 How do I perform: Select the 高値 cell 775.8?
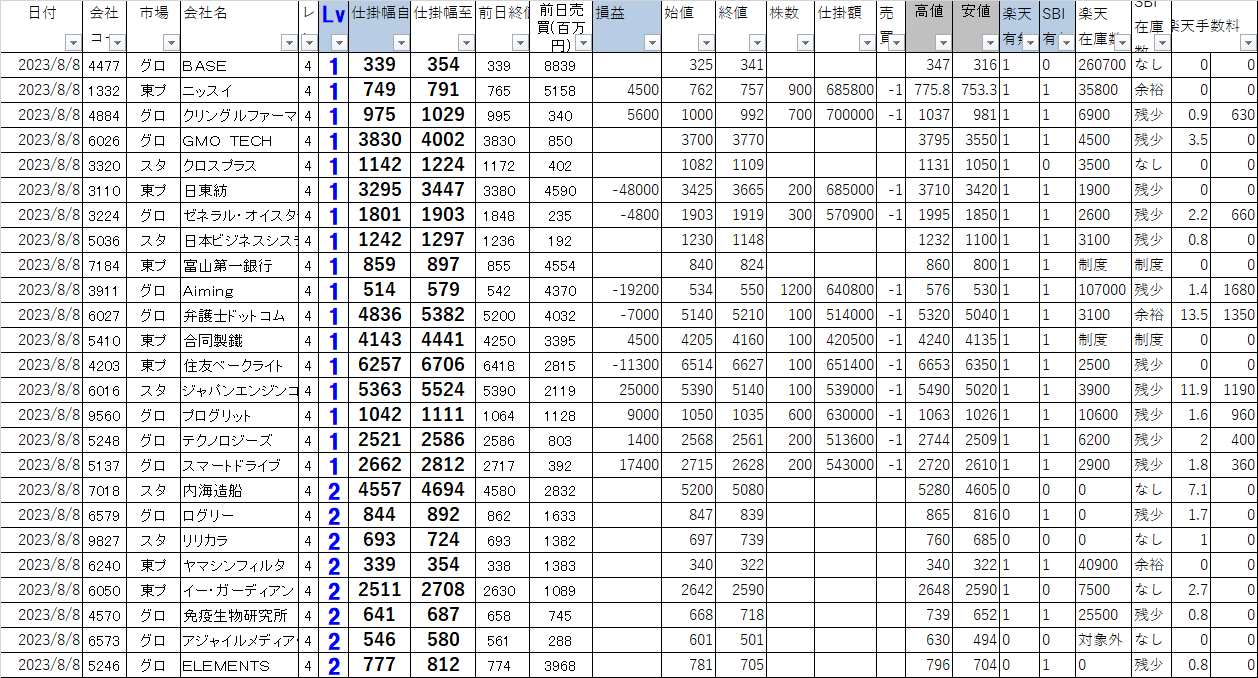[931, 90]
